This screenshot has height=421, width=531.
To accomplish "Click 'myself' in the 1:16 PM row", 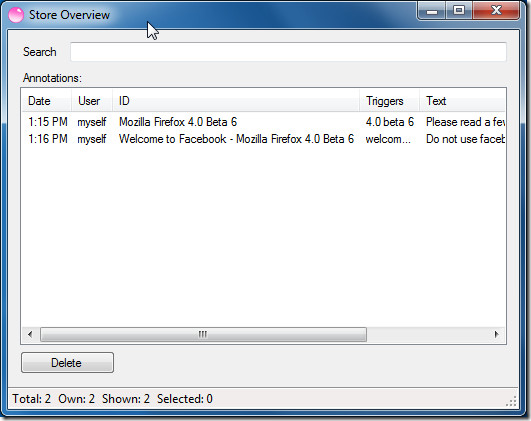I will 92,139.
